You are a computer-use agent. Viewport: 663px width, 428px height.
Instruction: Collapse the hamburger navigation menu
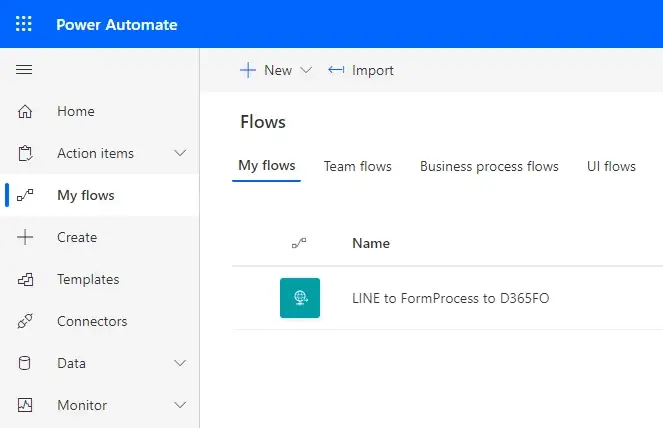pyautogui.click(x=24, y=69)
